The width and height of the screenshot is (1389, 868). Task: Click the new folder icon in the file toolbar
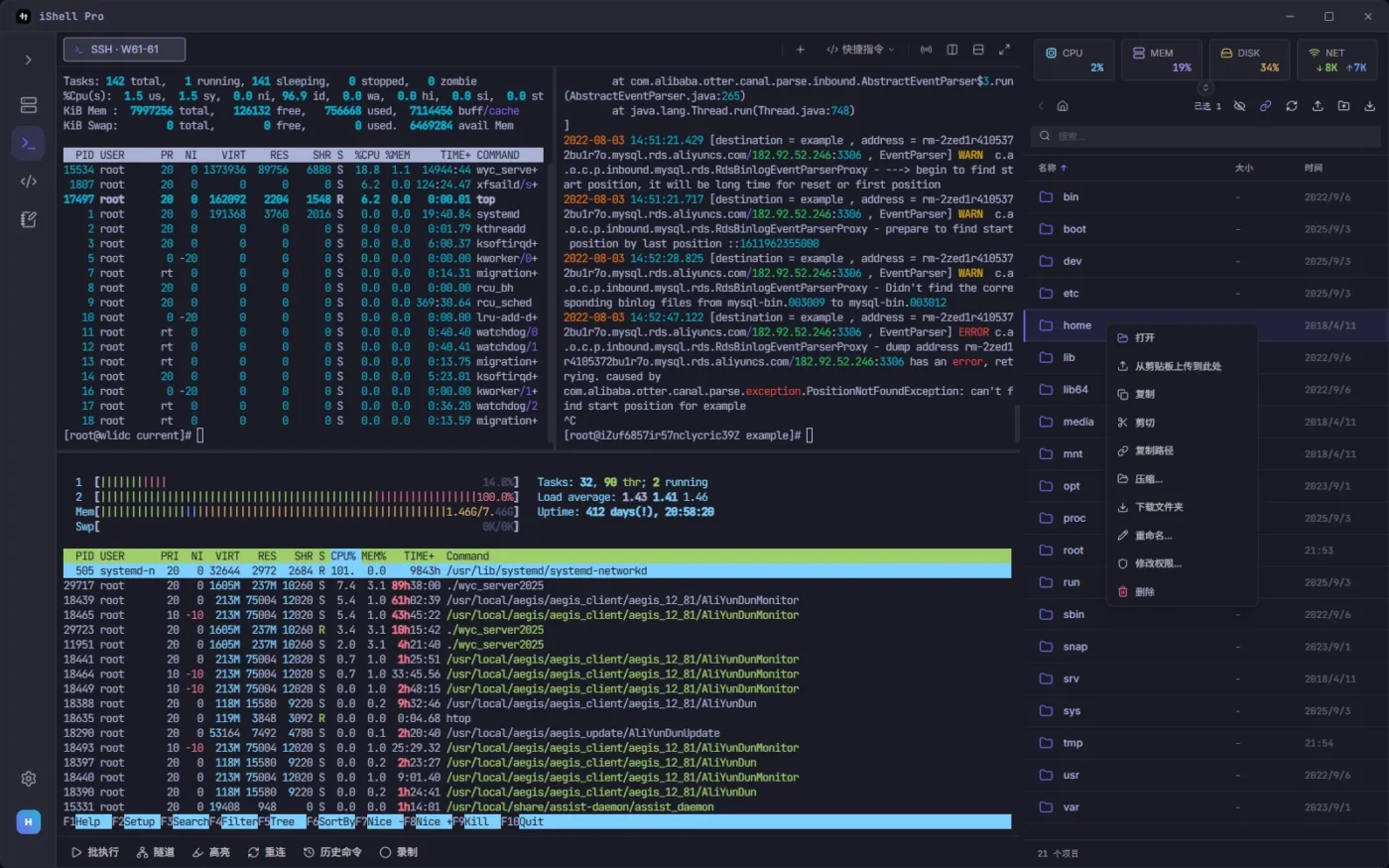click(x=1343, y=106)
